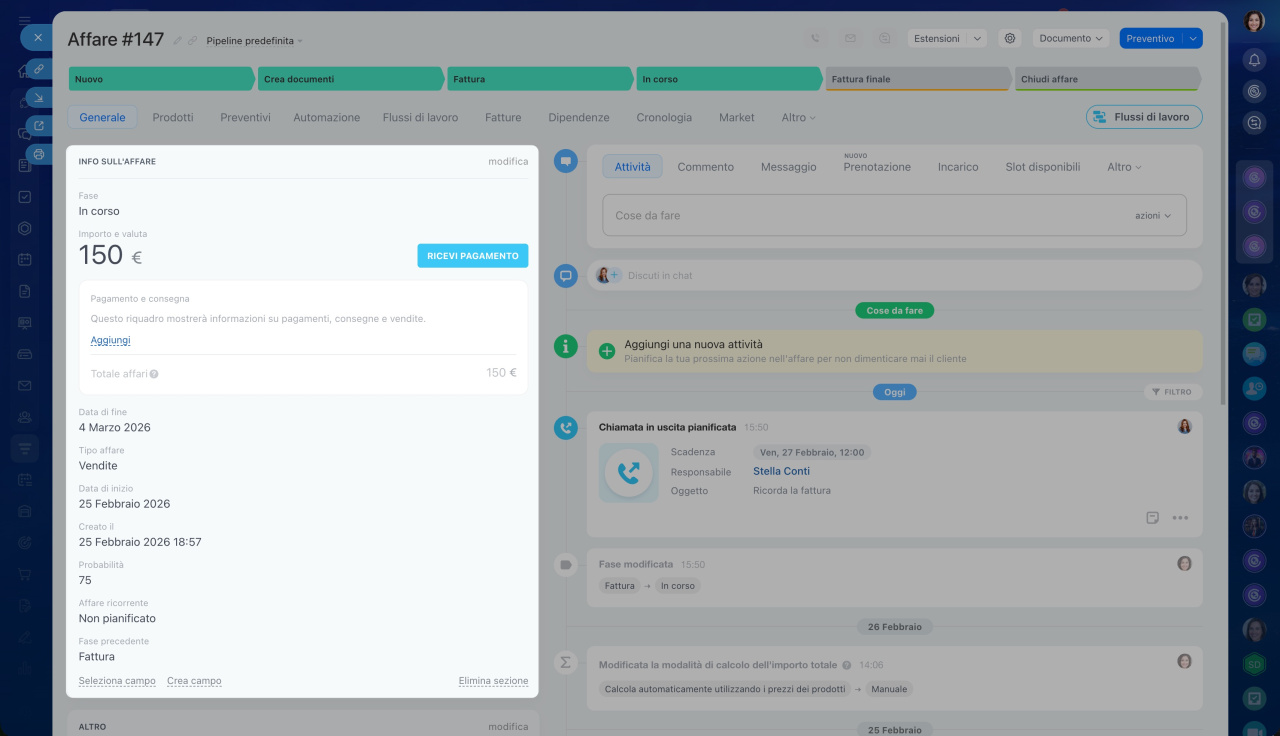Add a note to the planned call
Viewport: 1280px width, 736px height.
(x=1152, y=518)
